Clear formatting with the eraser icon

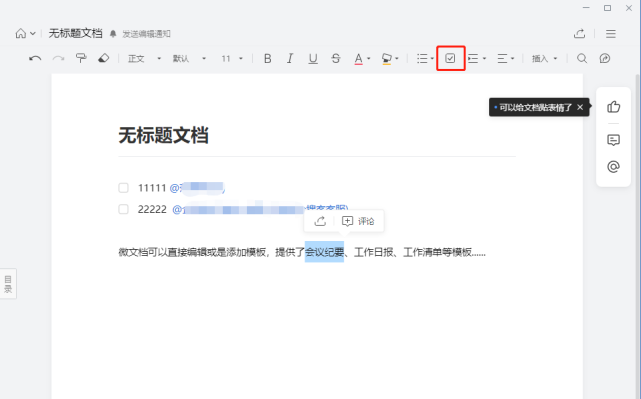tap(104, 58)
